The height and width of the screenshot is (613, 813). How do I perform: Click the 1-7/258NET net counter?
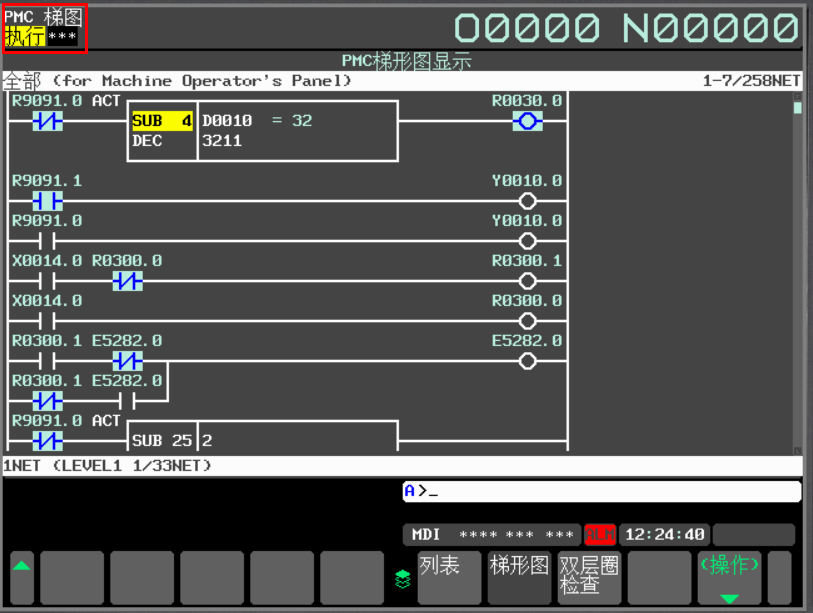[752, 80]
